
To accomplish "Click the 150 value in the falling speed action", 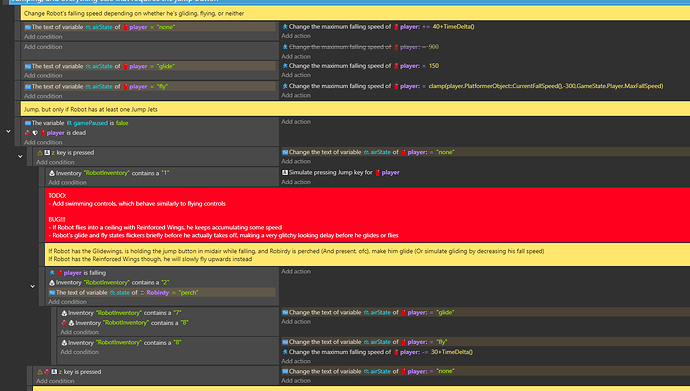I will click(x=434, y=66).
